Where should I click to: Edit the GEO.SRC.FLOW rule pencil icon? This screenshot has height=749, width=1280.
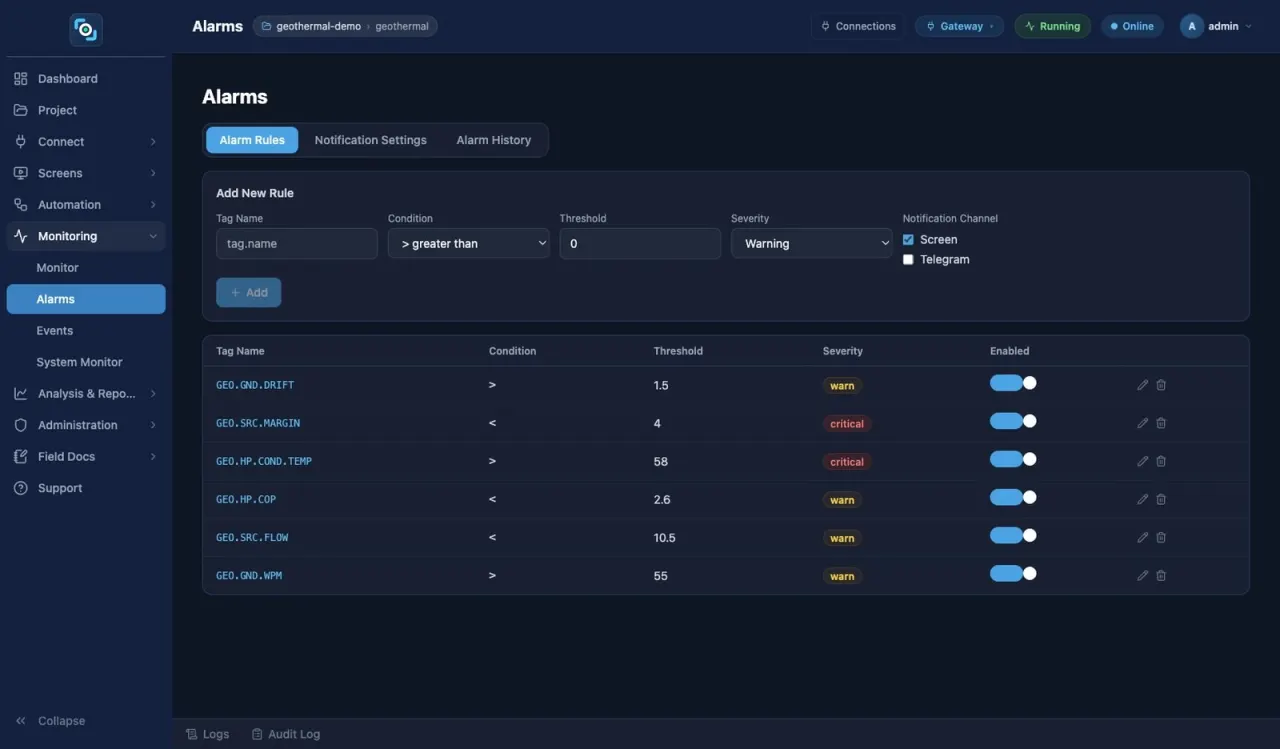click(1143, 537)
